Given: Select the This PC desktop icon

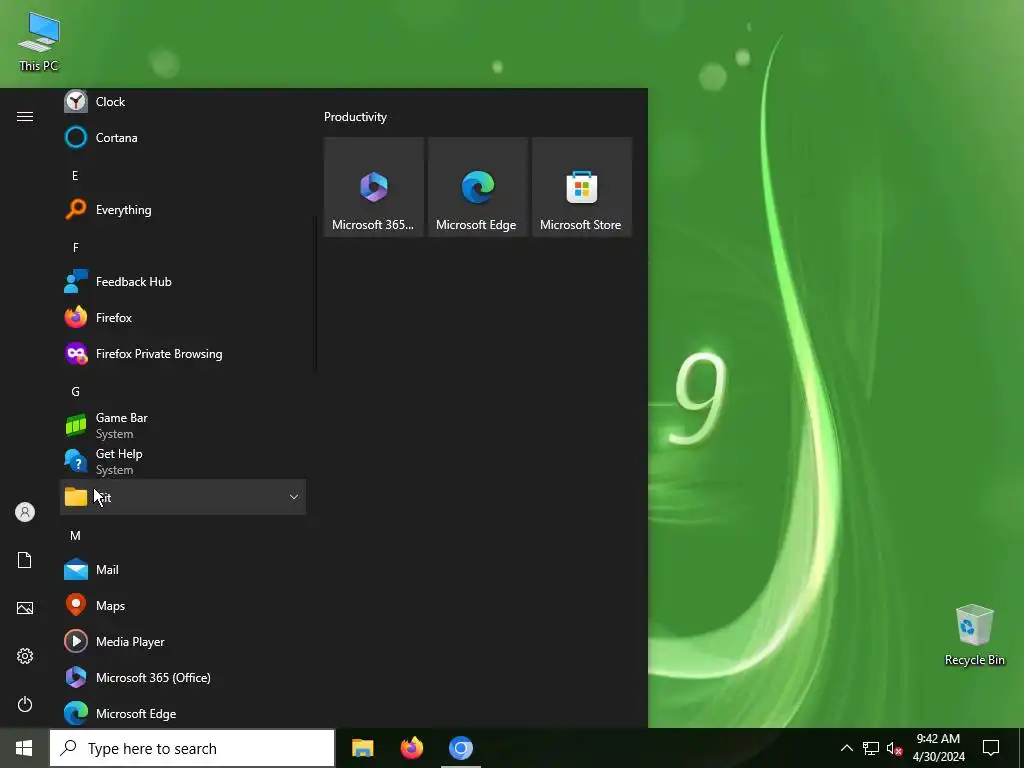Looking at the screenshot, I should (x=39, y=42).
